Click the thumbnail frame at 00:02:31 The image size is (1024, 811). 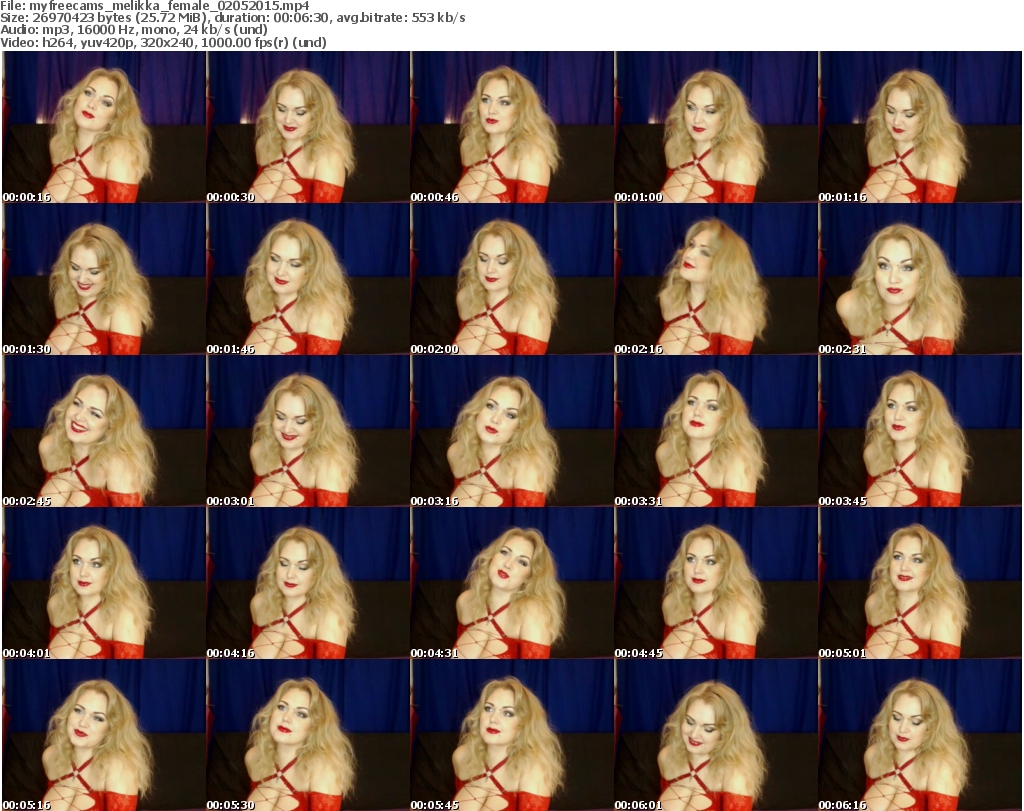920,279
